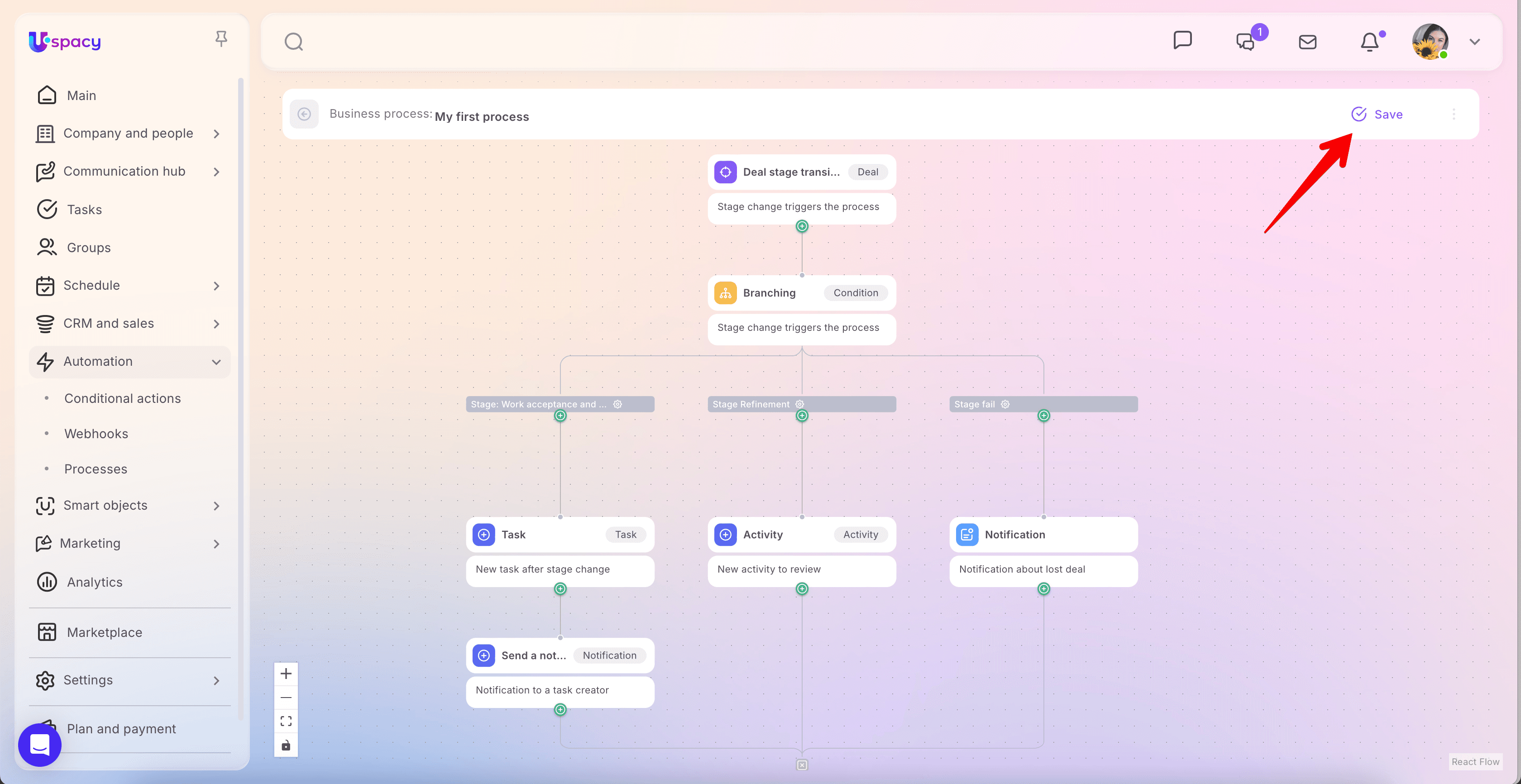1521x784 pixels.
Task: Open group chats icon with badge
Action: point(1246,42)
